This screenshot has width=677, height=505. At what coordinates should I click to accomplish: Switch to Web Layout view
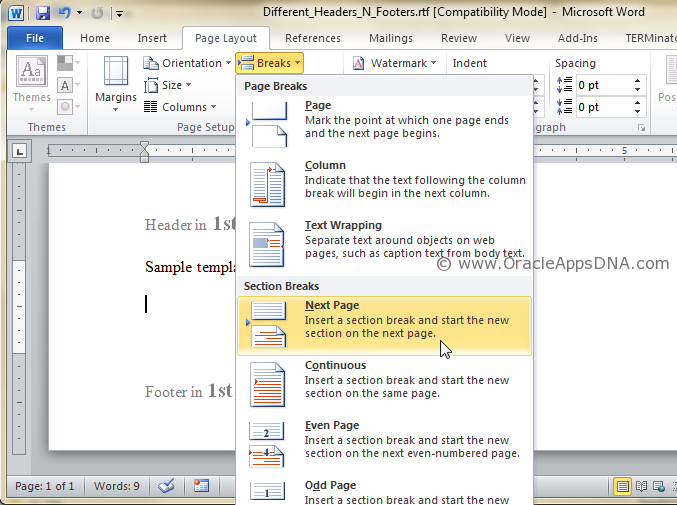(x=659, y=486)
